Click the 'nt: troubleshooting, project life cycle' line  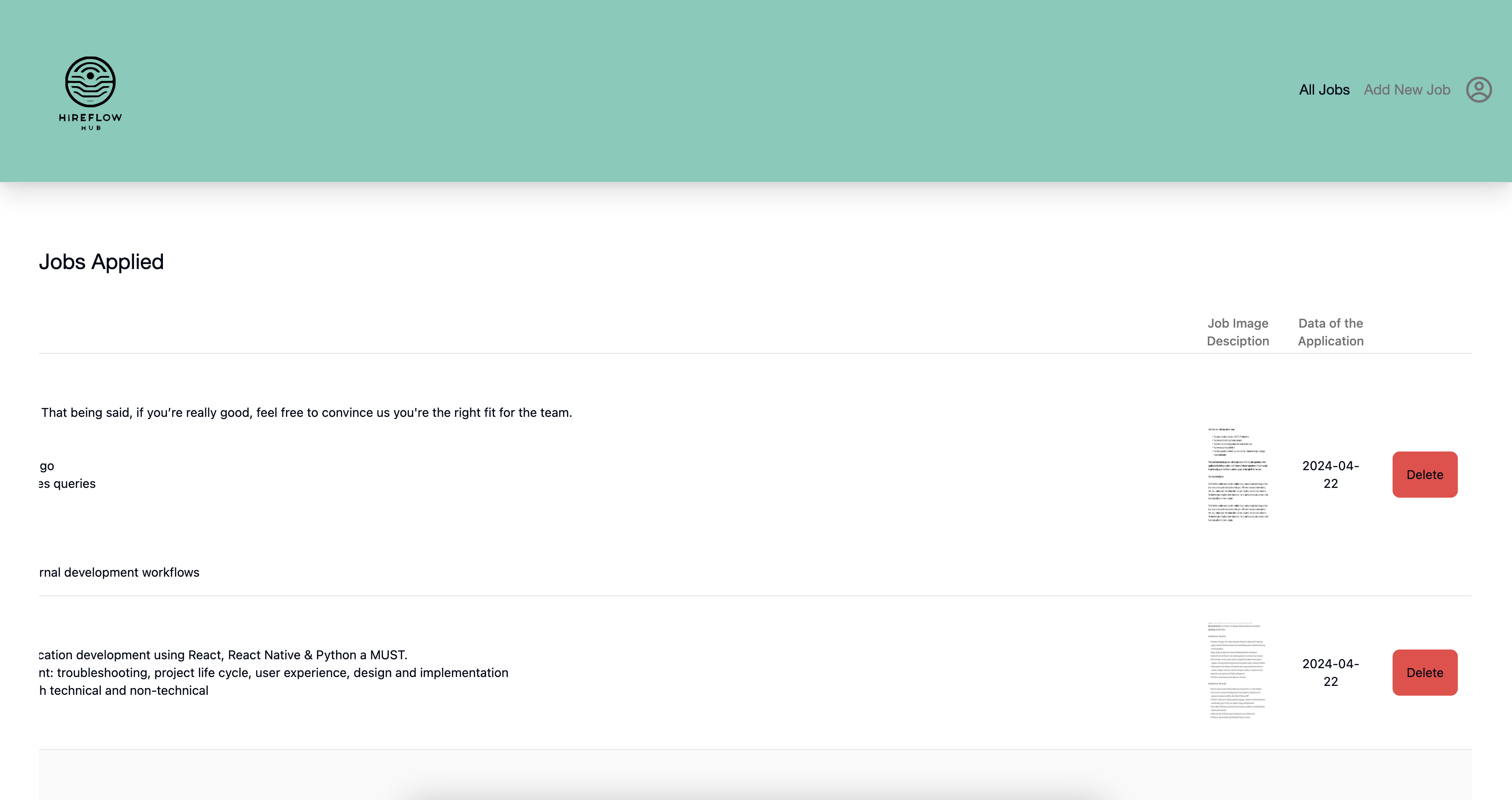tap(273, 673)
